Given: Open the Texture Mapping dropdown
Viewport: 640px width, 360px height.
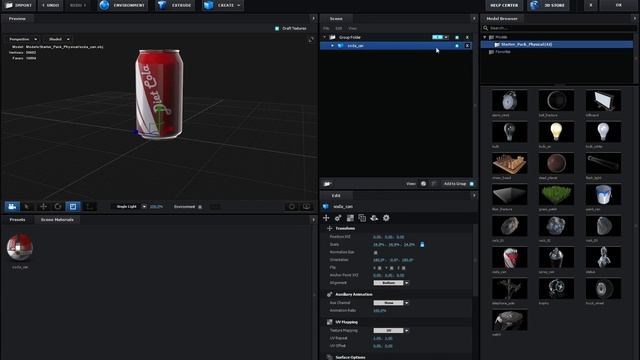Looking at the screenshot, I should 391,331.
